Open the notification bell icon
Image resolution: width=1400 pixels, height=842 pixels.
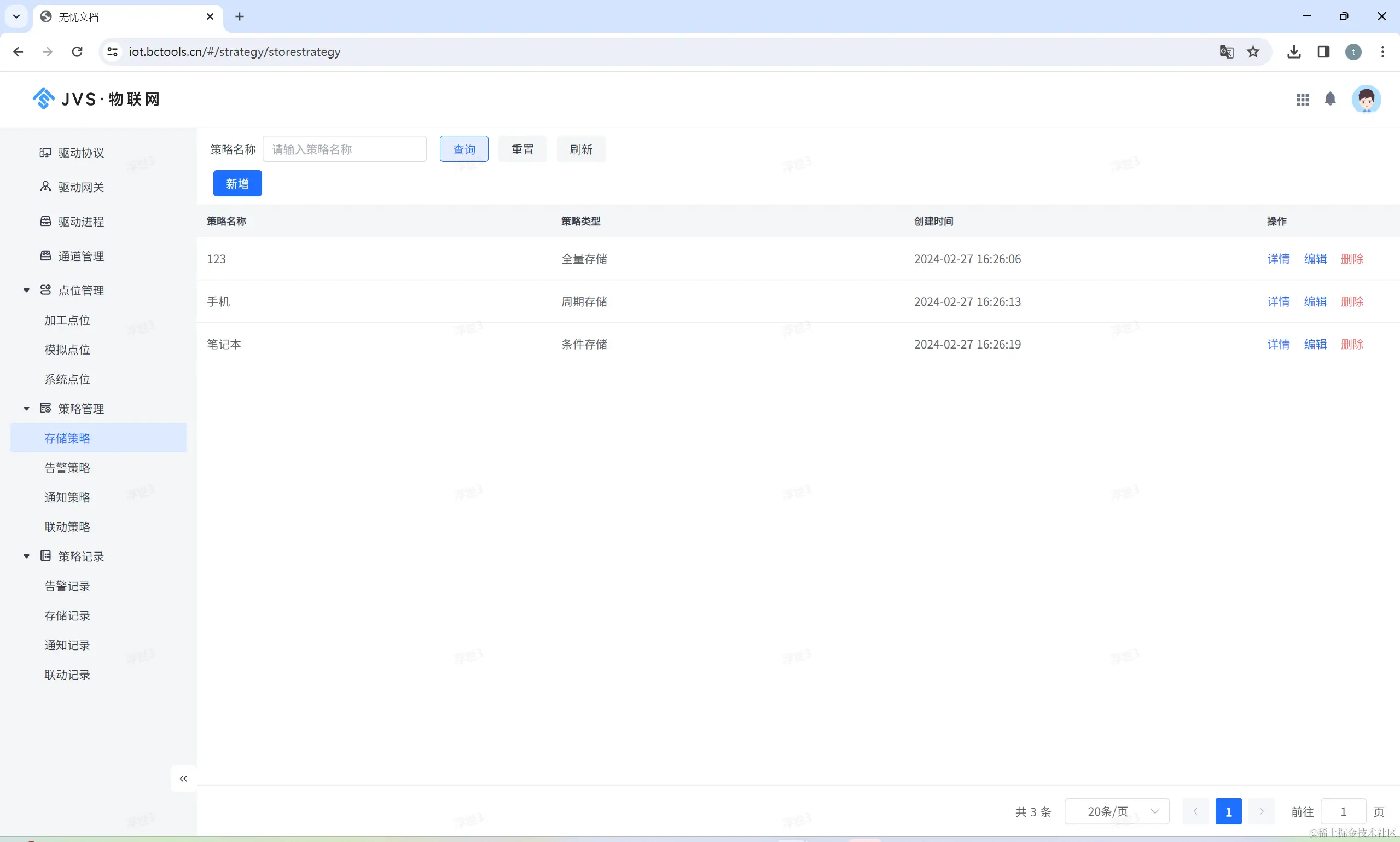[x=1330, y=99]
